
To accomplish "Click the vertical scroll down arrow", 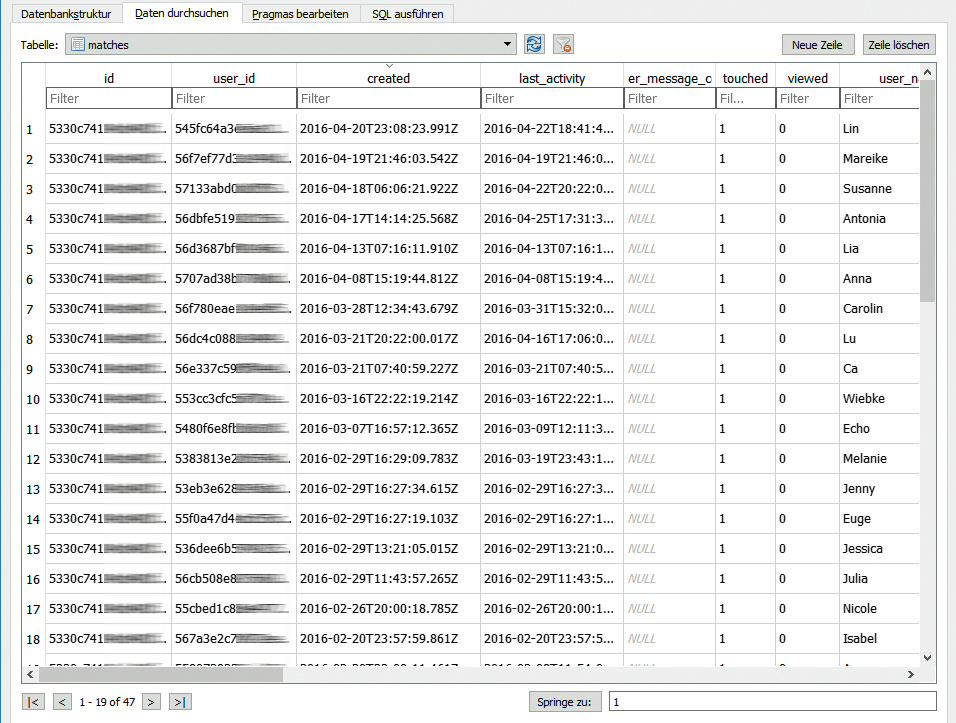I will [x=927, y=658].
